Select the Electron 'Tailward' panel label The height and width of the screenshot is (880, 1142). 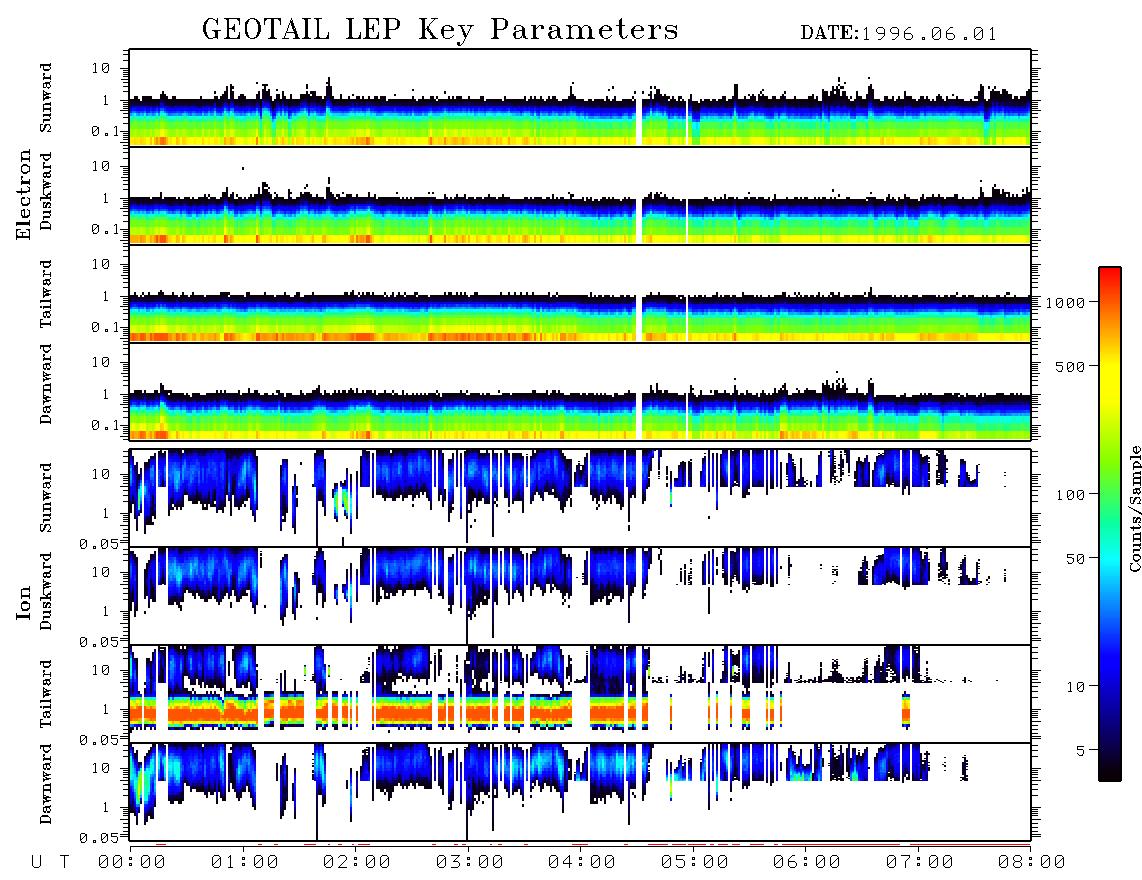(x=46, y=294)
